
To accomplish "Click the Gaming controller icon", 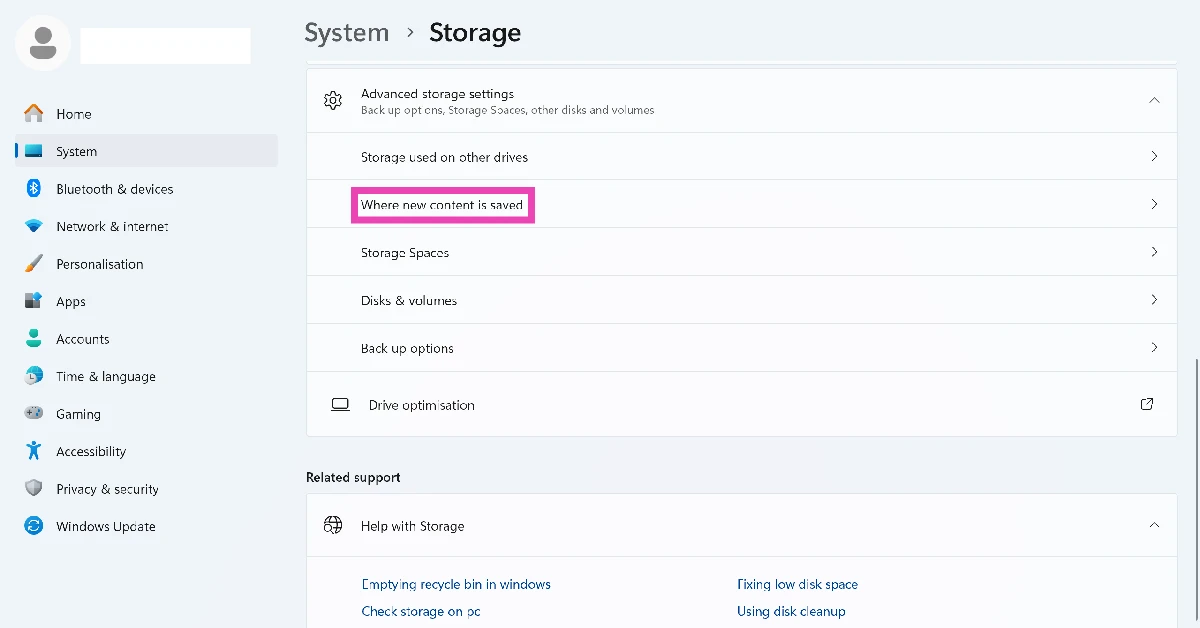I will [x=34, y=414].
